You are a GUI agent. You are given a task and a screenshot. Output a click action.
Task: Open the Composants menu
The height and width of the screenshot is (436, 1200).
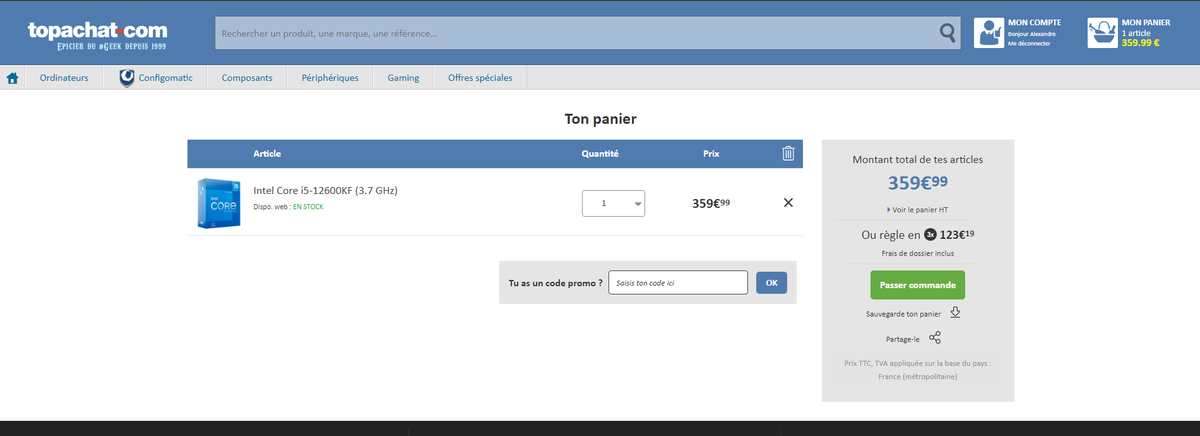(x=247, y=78)
